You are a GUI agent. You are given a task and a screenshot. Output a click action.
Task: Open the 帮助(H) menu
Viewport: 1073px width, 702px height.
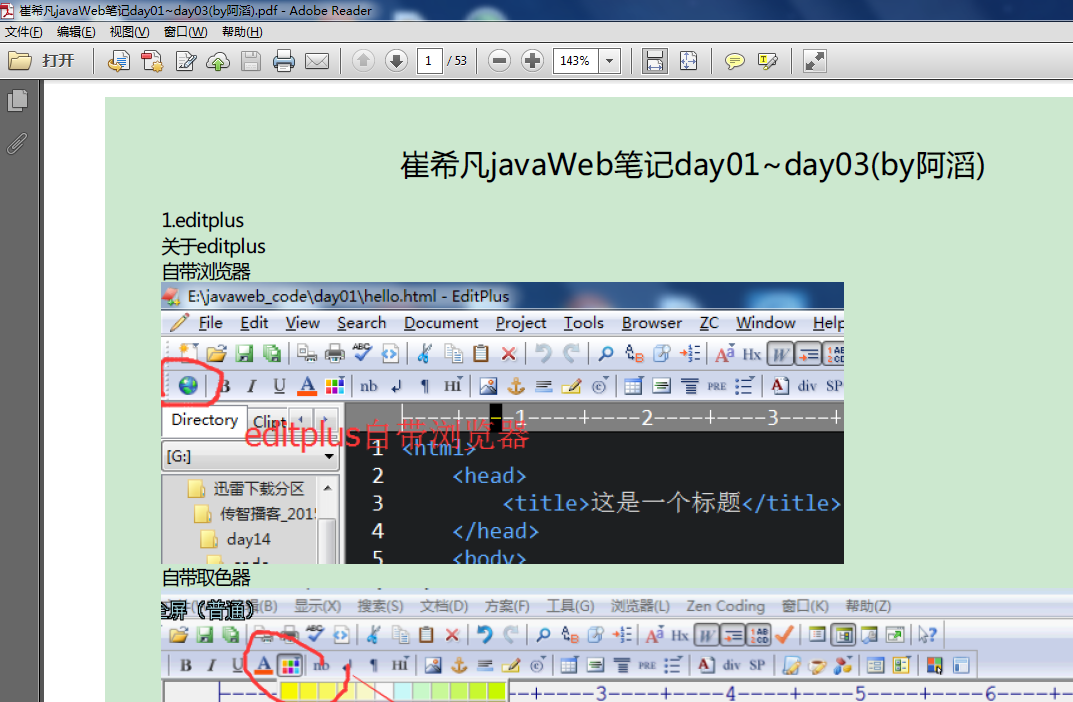(x=242, y=31)
